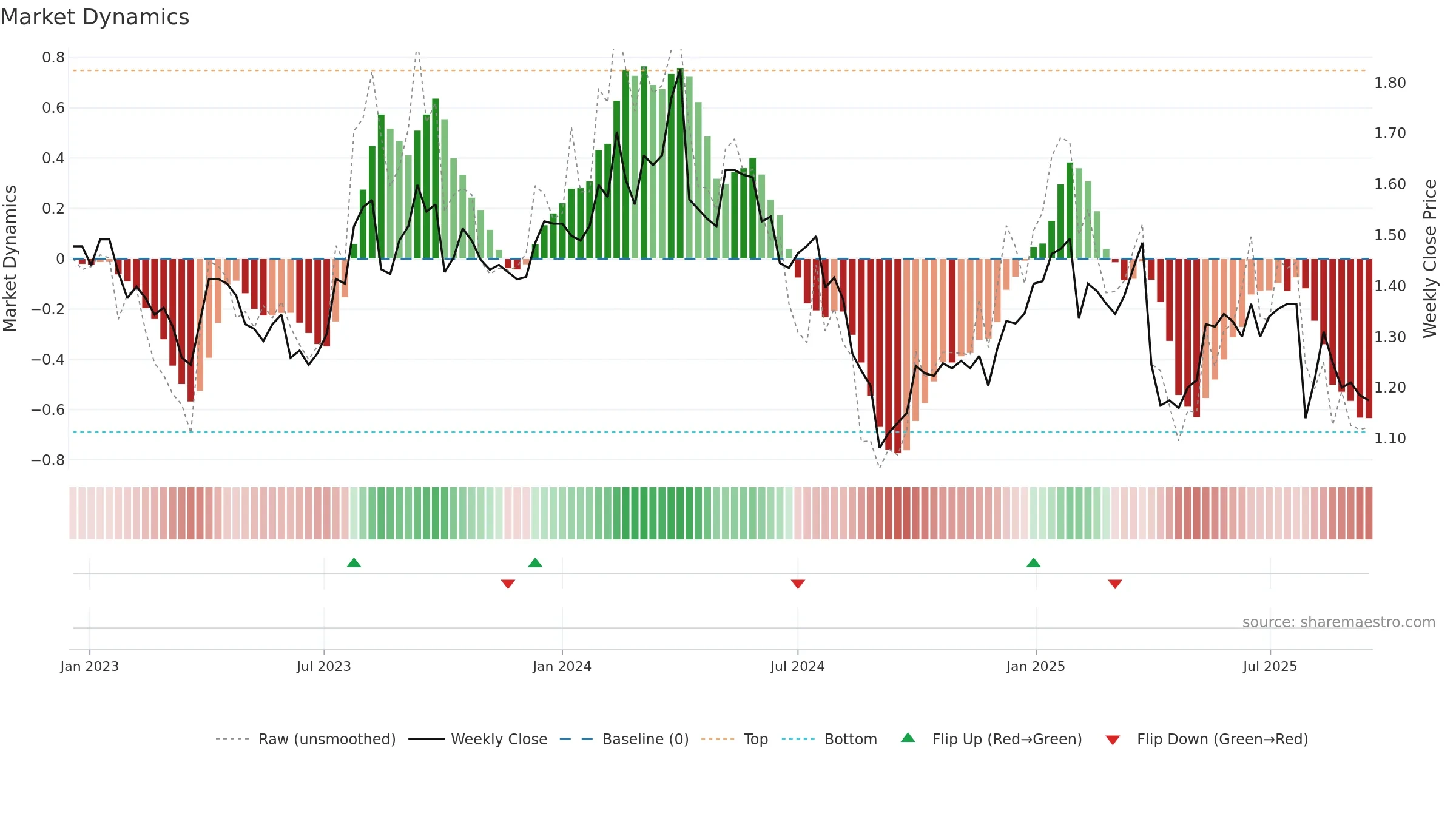1456x819 pixels.
Task: Click the −0.4 left axis tick label
Action: 48,359
